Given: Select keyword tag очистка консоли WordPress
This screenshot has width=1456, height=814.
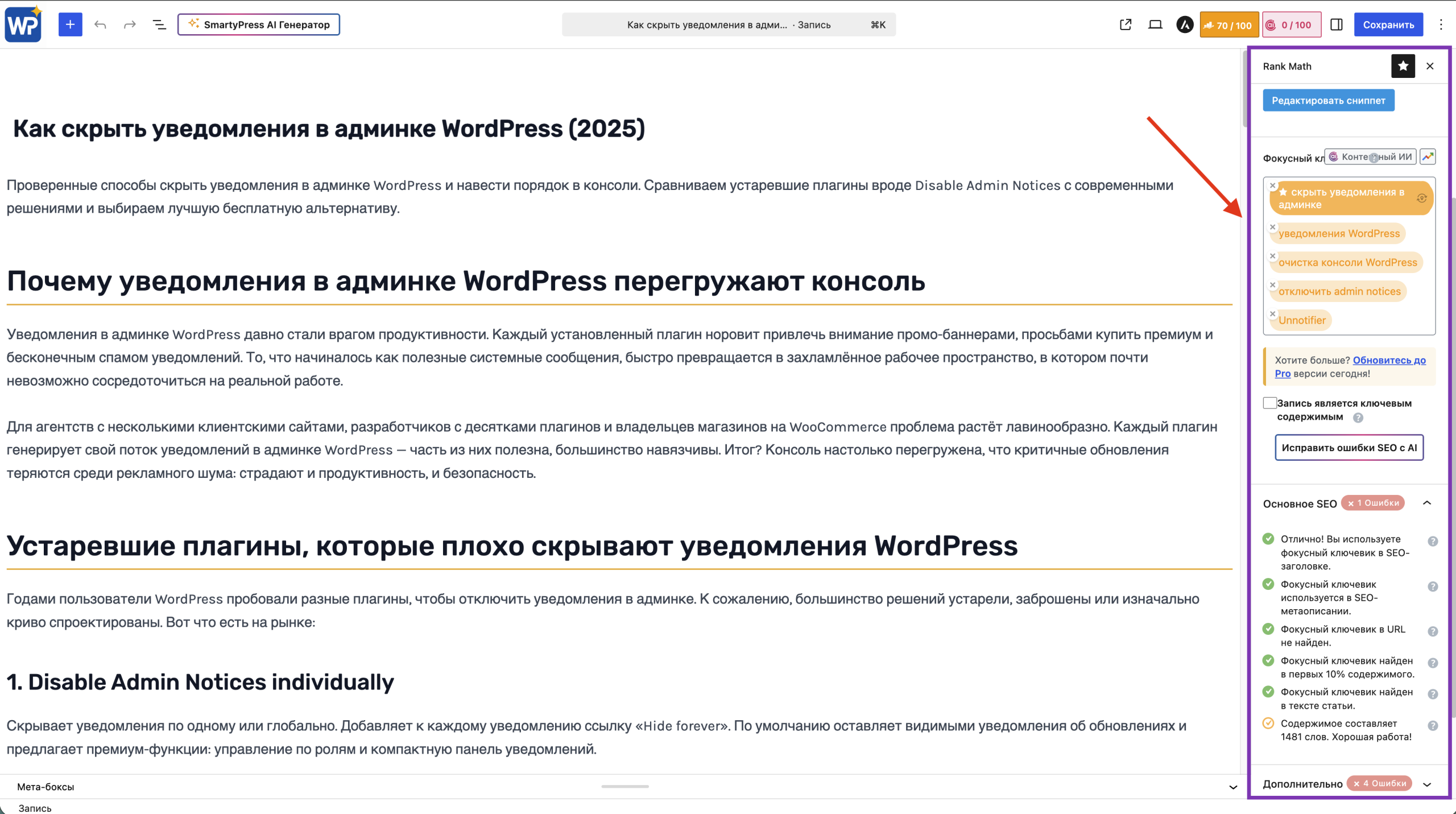Looking at the screenshot, I should pyautogui.click(x=1347, y=262).
